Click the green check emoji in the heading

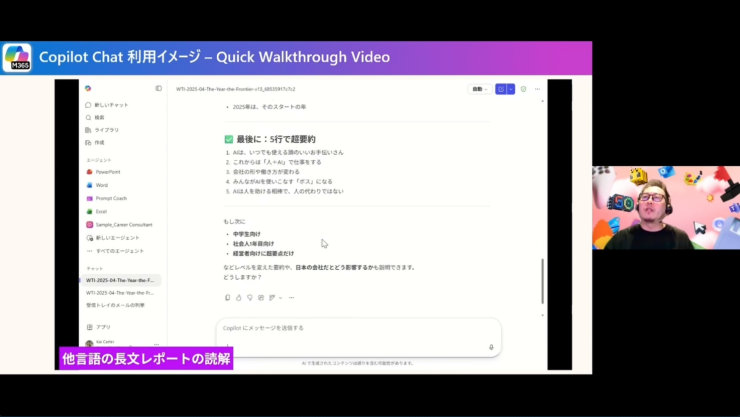pos(229,139)
